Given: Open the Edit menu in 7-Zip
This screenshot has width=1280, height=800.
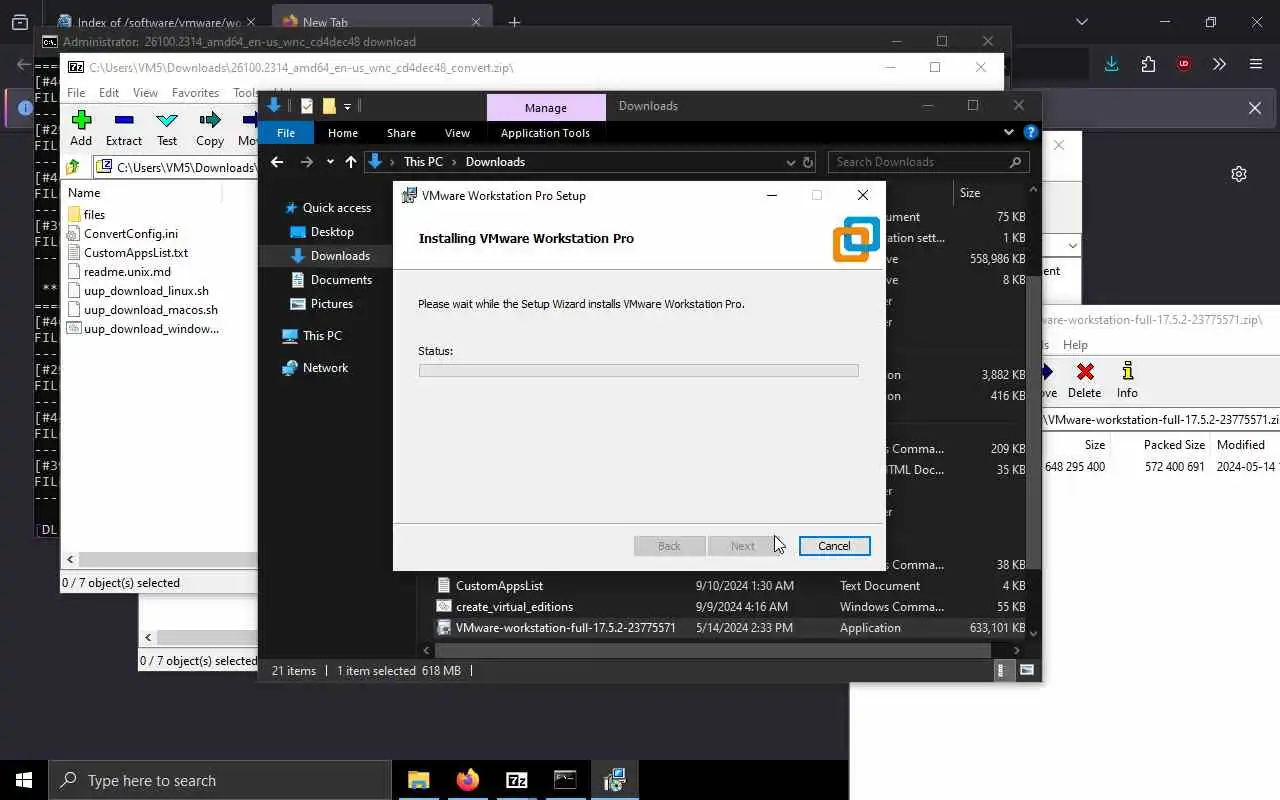Looking at the screenshot, I should coord(109,93).
